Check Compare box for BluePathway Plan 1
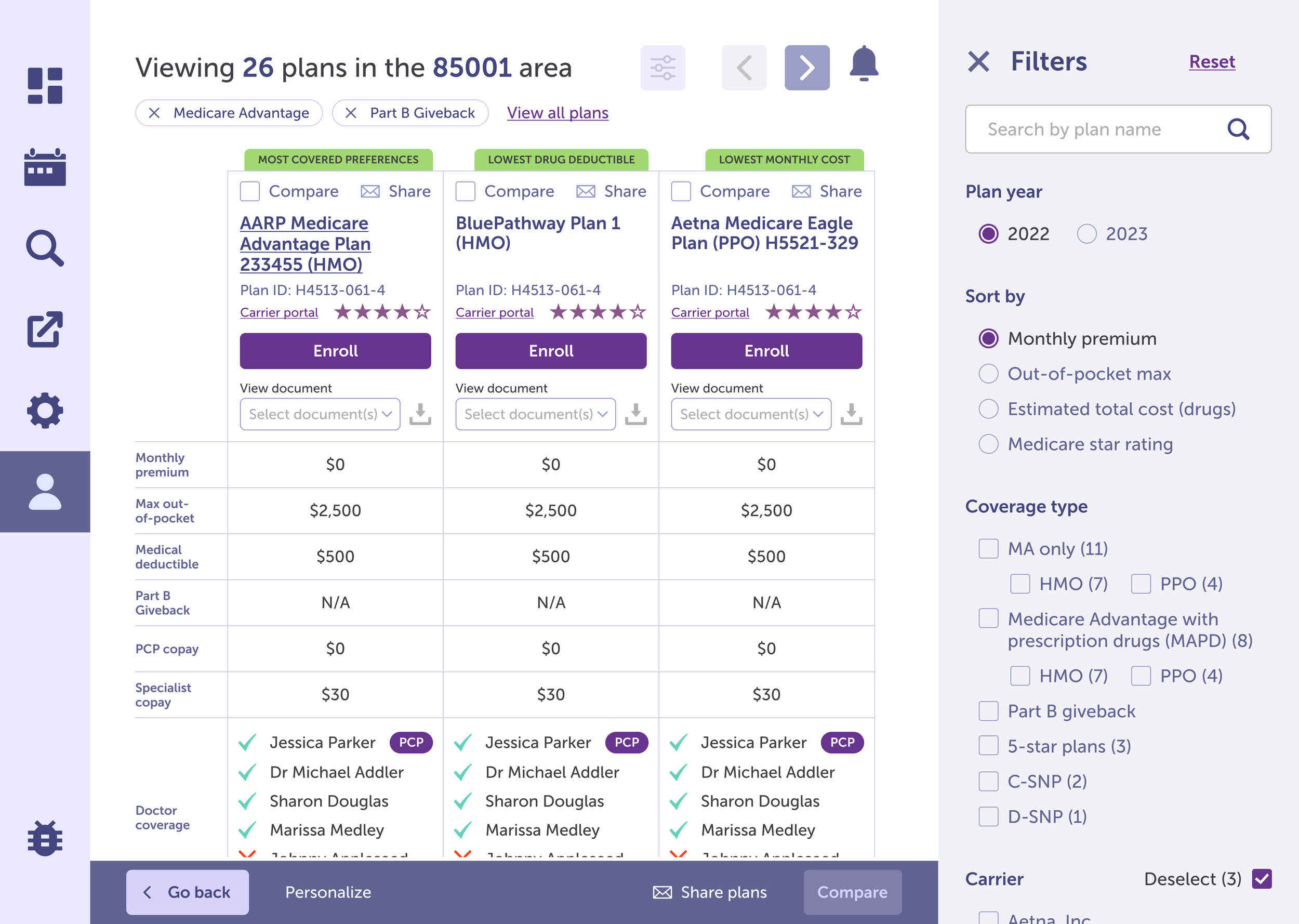The image size is (1299, 924). tap(465, 191)
